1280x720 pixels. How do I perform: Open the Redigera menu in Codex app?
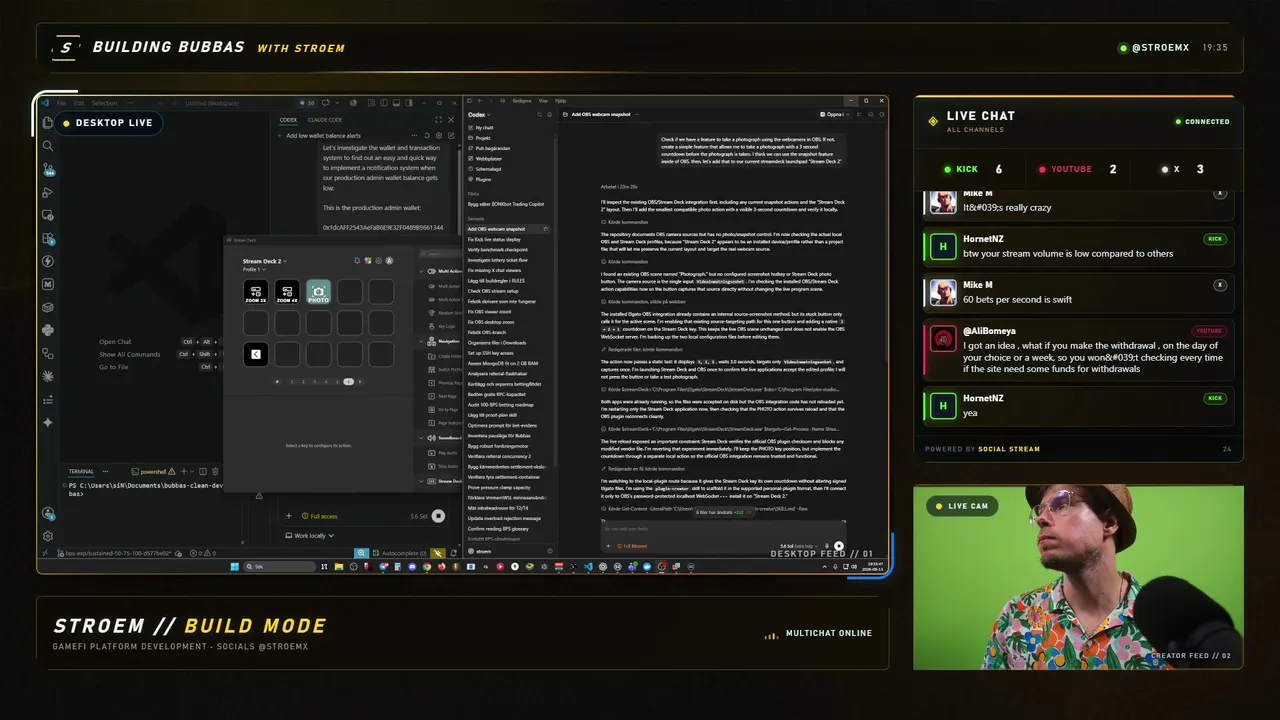pos(522,101)
